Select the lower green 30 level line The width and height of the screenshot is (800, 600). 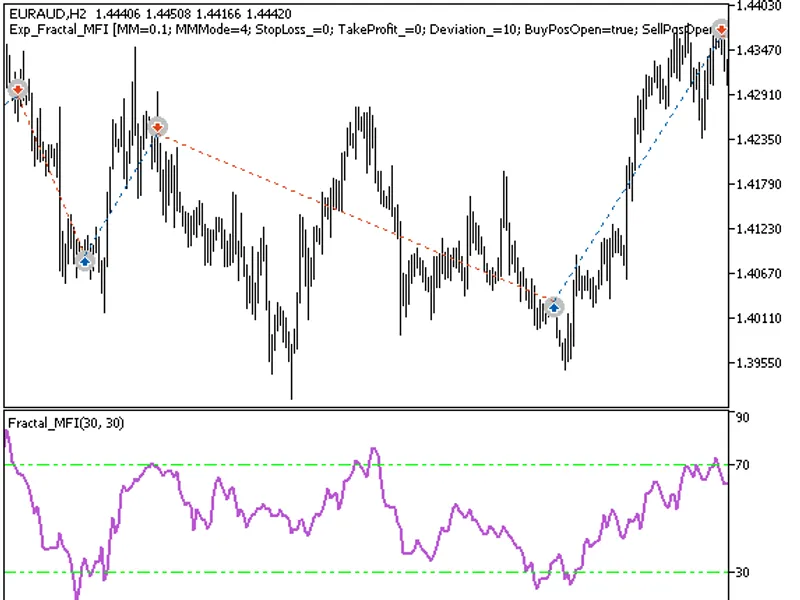tap(366, 572)
